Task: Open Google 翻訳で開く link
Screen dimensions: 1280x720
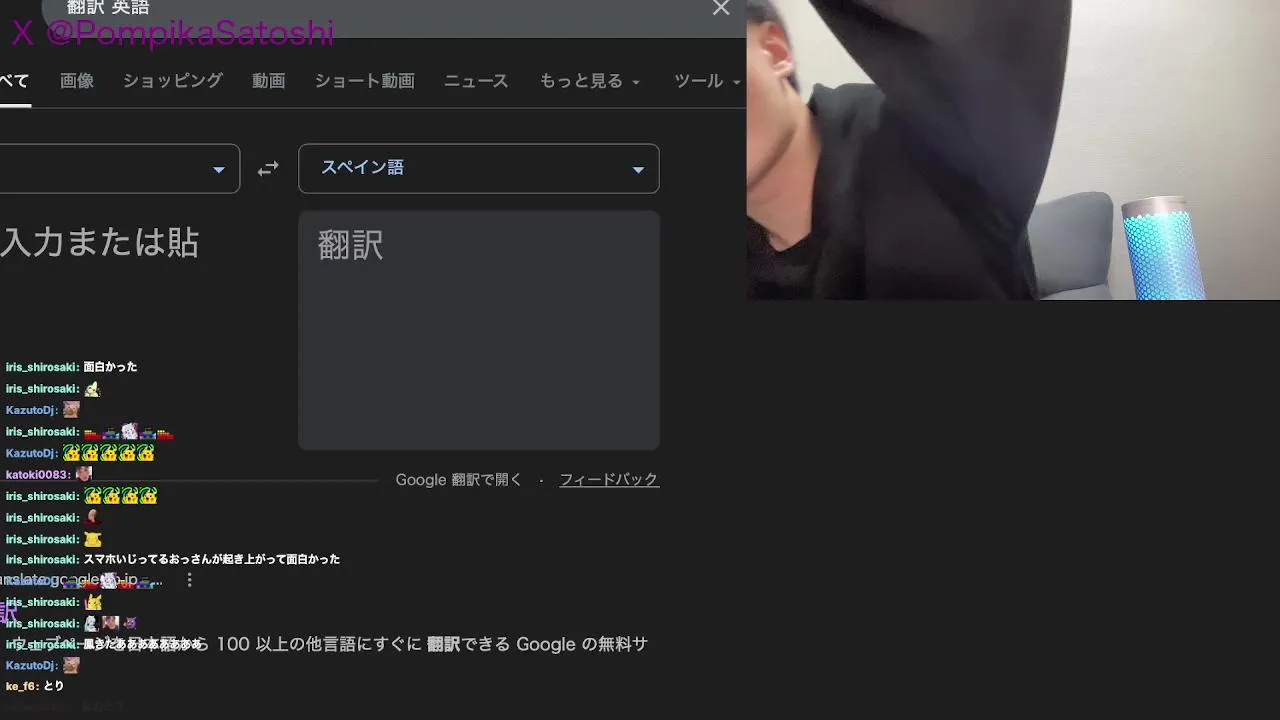Action: pos(459,480)
